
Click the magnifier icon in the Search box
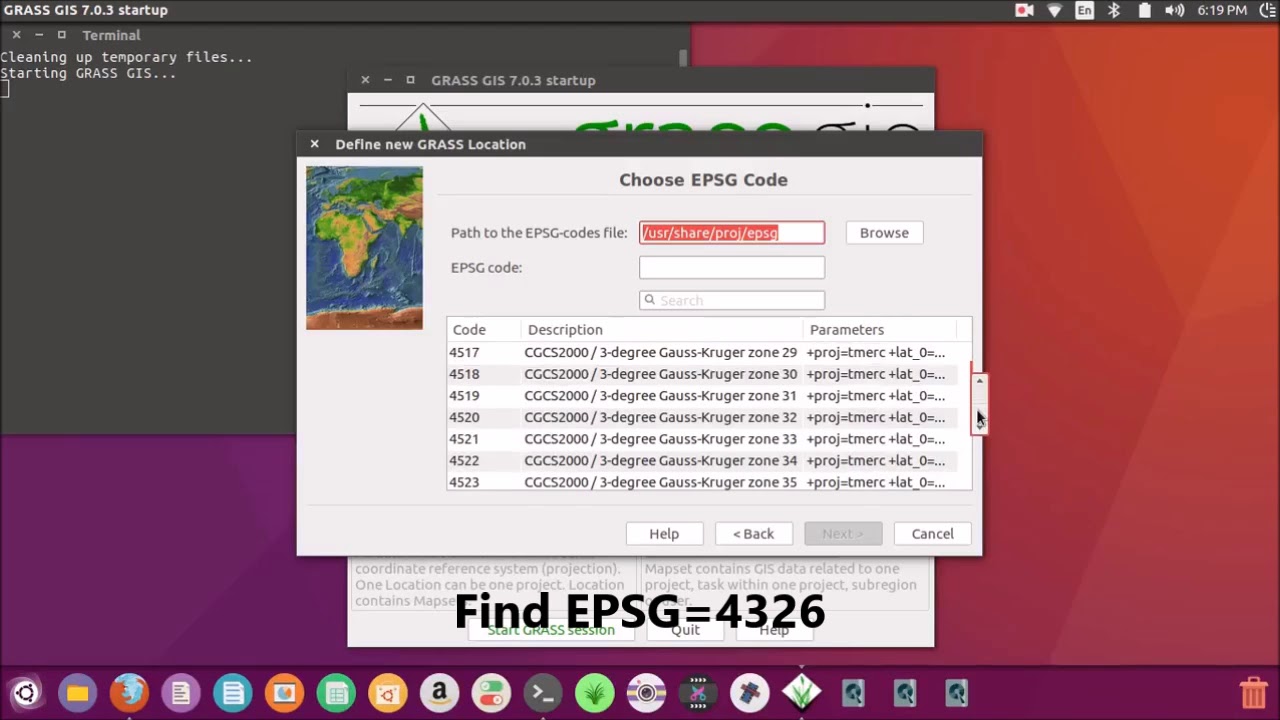pyautogui.click(x=650, y=300)
